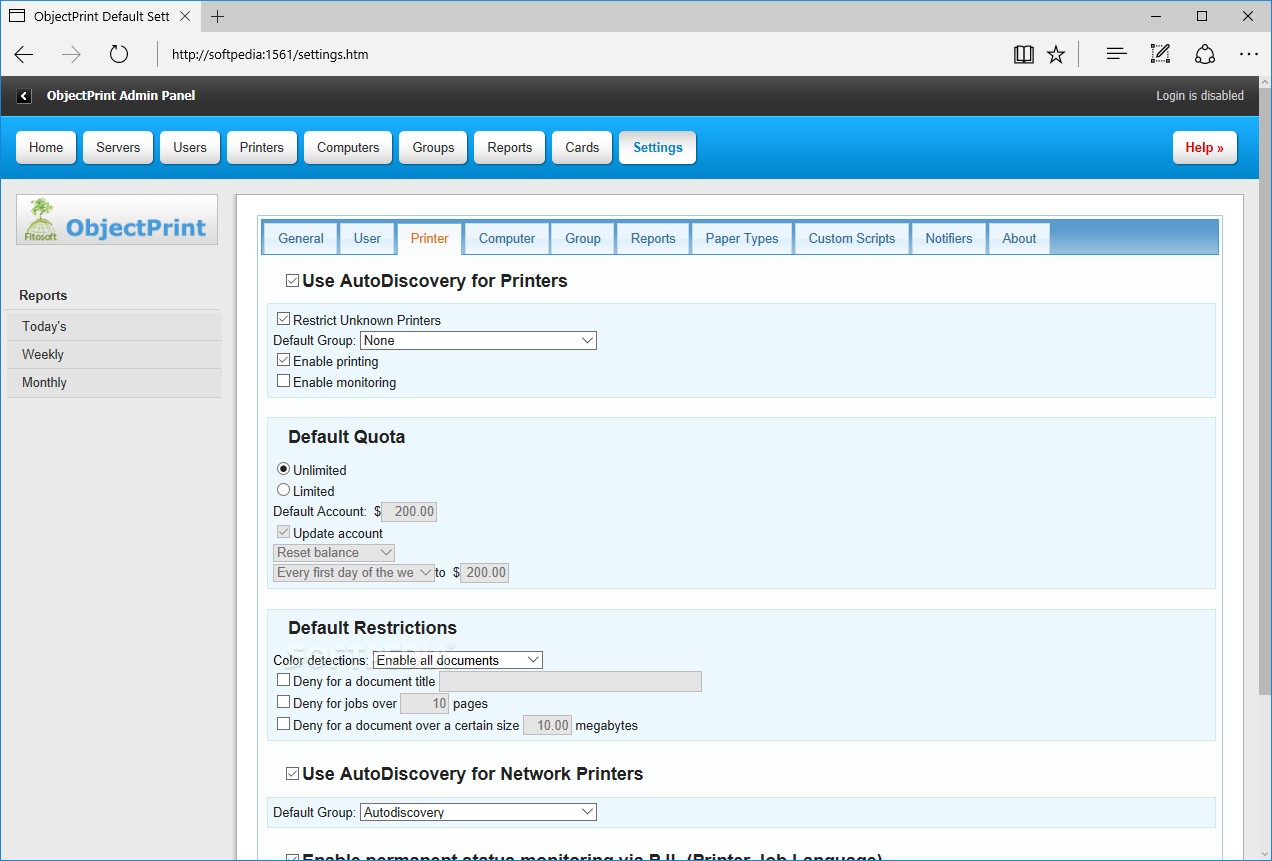Click the browser Forward arrow
Image resolution: width=1272 pixels, height=861 pixels.
(x=71, y=54)
